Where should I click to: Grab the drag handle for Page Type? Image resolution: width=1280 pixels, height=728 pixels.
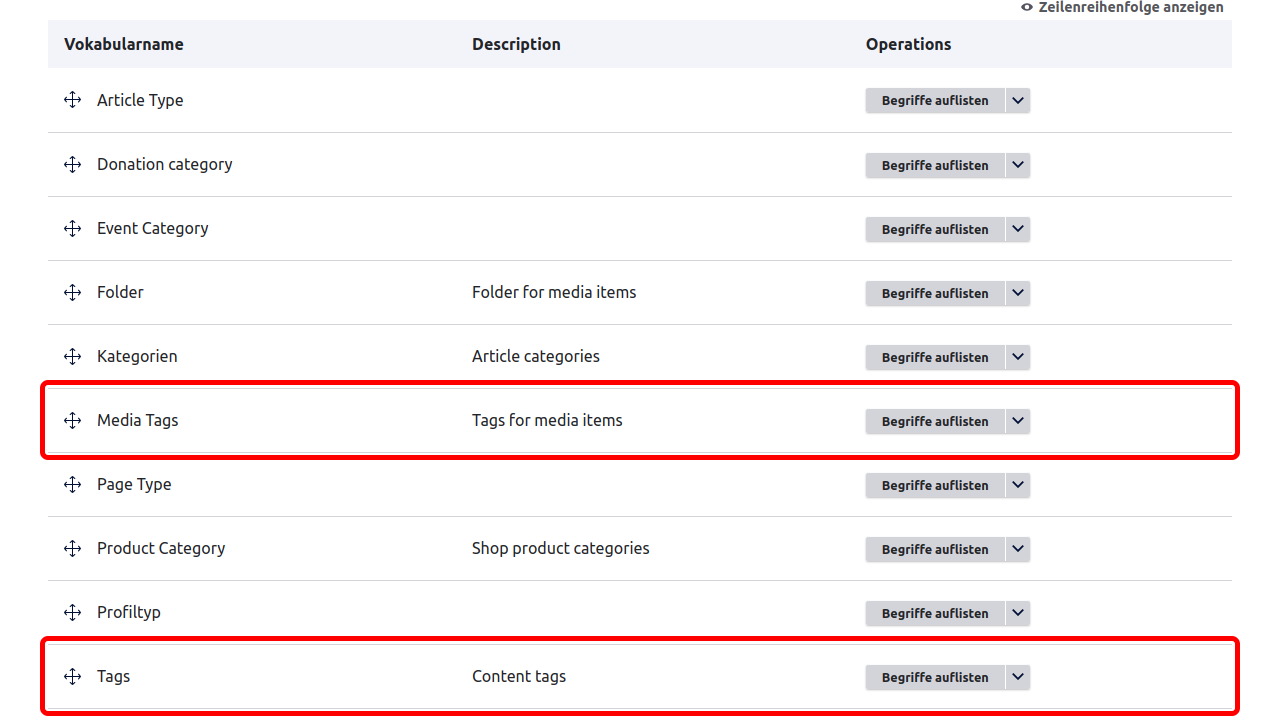pyautogui.click(x=72, y=484)
